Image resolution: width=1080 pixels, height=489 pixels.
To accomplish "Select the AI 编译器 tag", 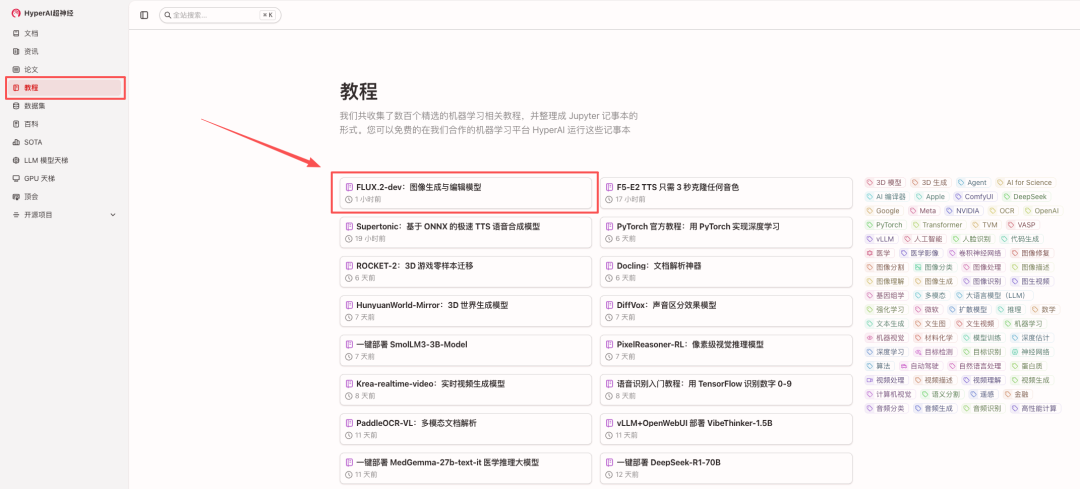I will (886, 196).
